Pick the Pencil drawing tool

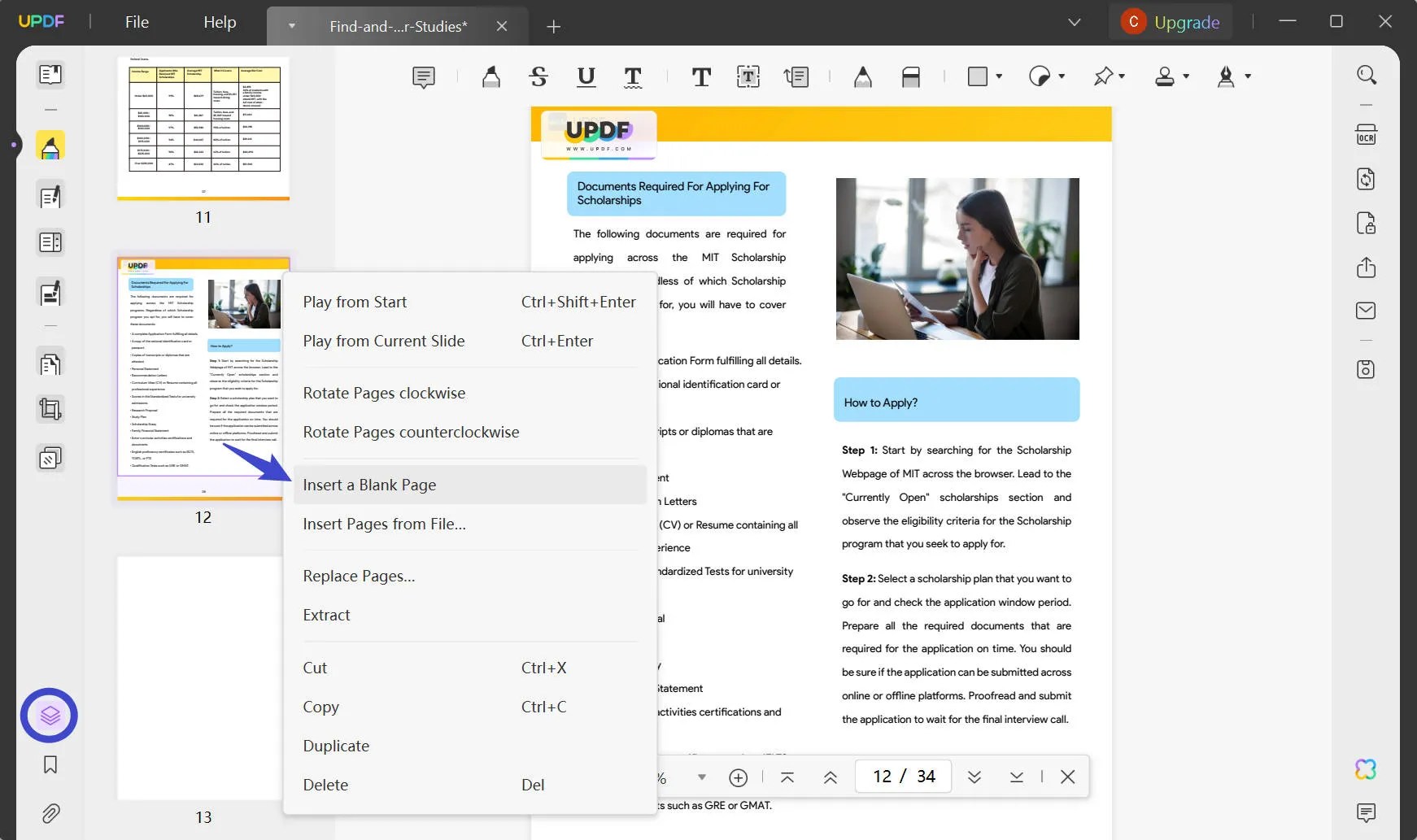point(863,76)
